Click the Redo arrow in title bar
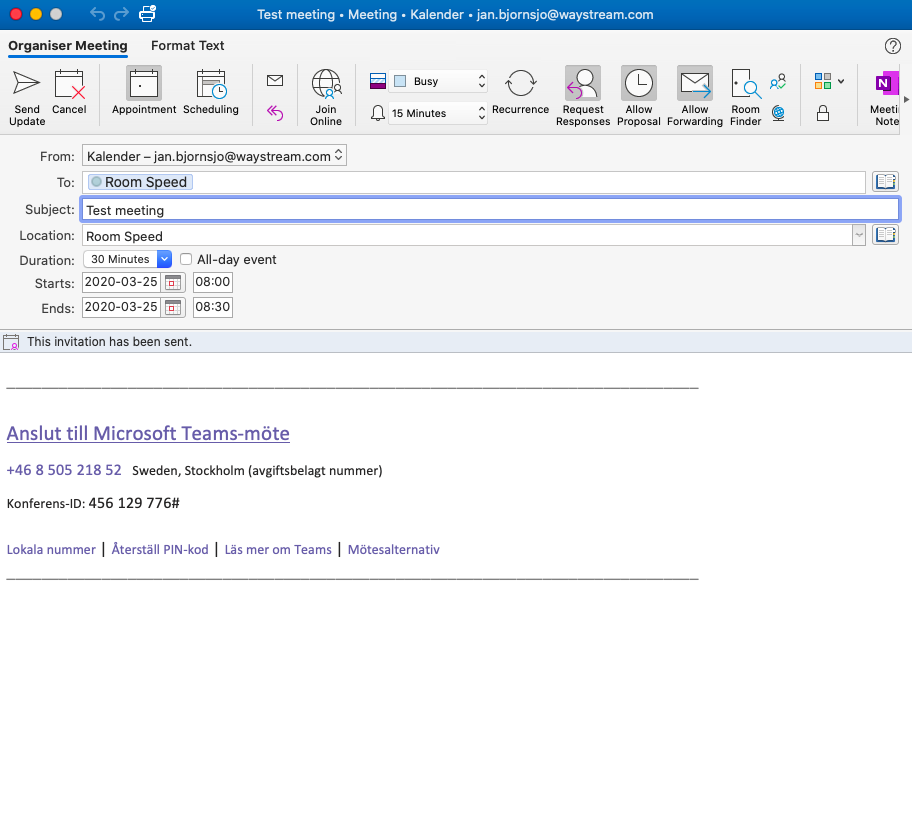The image size is (912, 826). point(121,14)
